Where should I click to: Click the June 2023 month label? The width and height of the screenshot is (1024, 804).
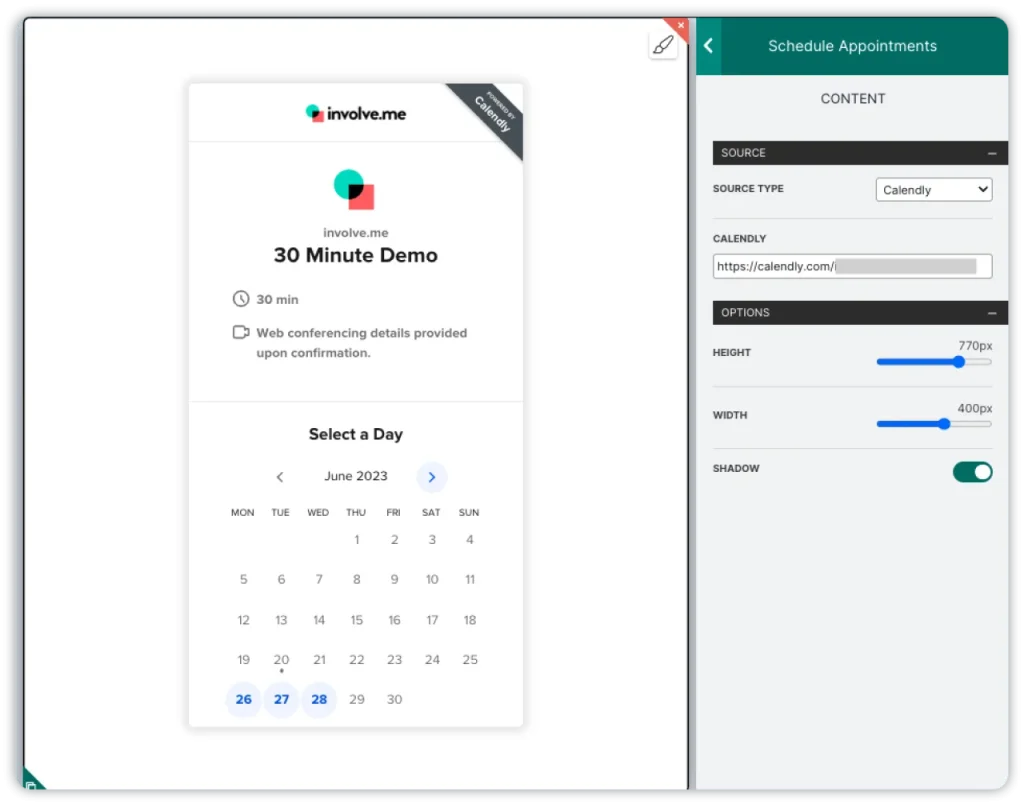coord(356,476)
